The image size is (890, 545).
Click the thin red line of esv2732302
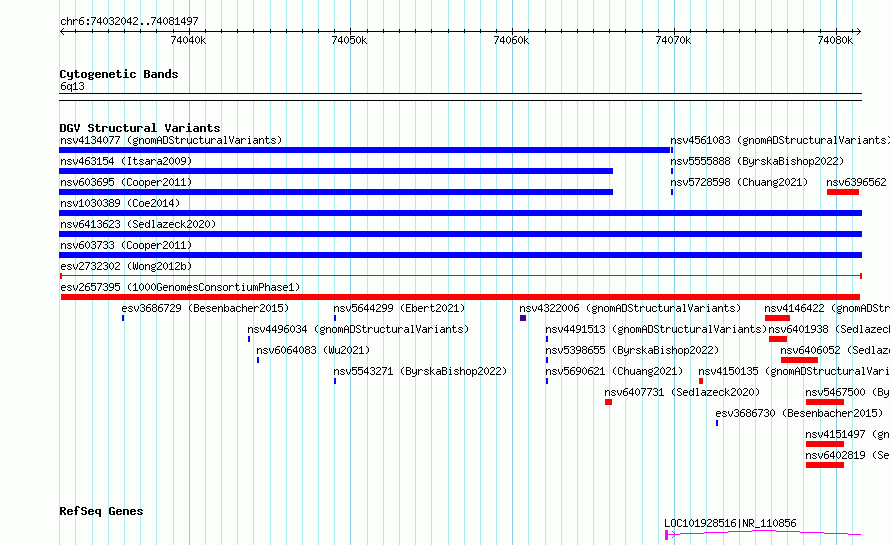461,276
